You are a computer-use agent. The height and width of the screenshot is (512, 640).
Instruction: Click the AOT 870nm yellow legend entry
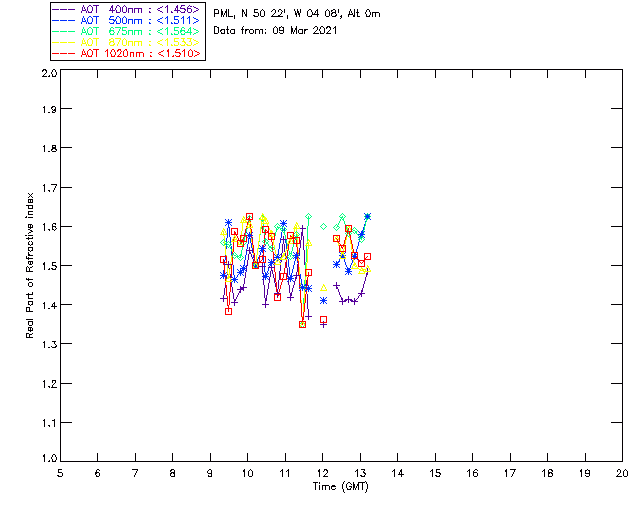[127, 42]
